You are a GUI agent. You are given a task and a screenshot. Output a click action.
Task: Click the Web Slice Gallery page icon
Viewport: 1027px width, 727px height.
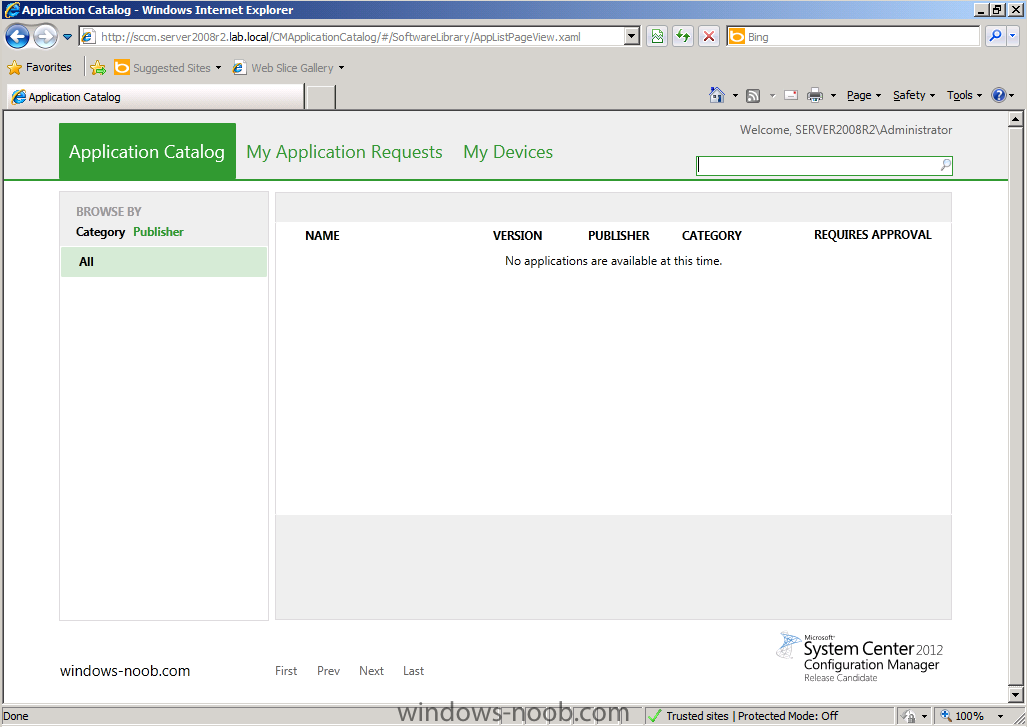pos(240,67)
